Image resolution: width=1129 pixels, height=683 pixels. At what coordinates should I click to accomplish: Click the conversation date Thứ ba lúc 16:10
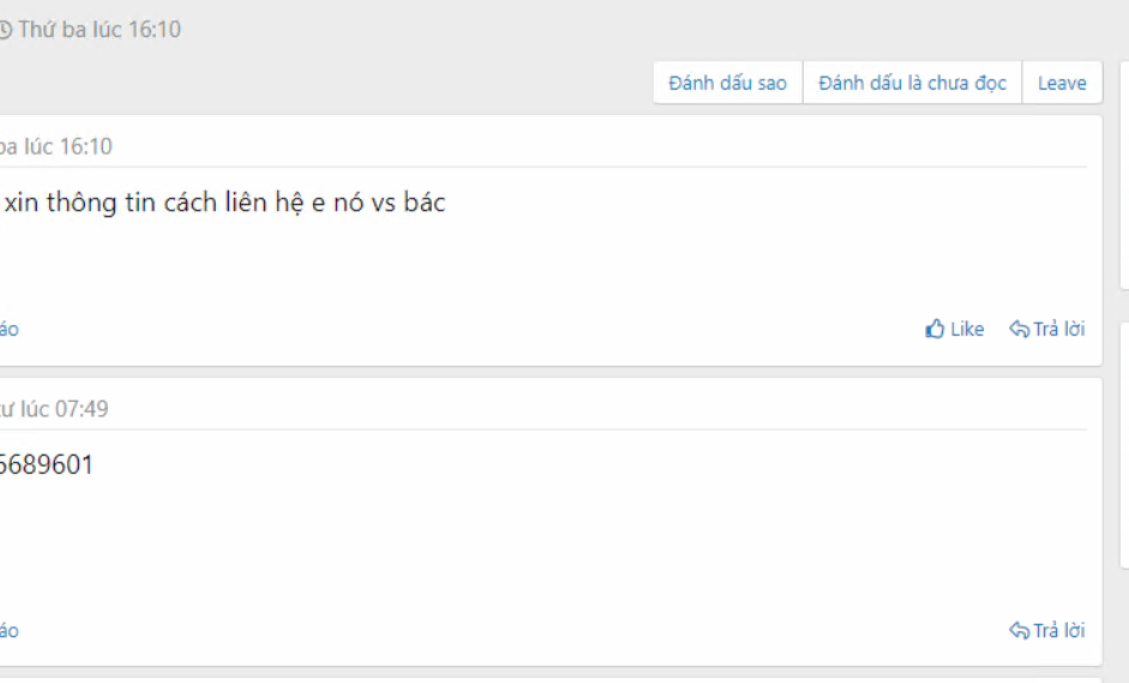pos(99,30)
